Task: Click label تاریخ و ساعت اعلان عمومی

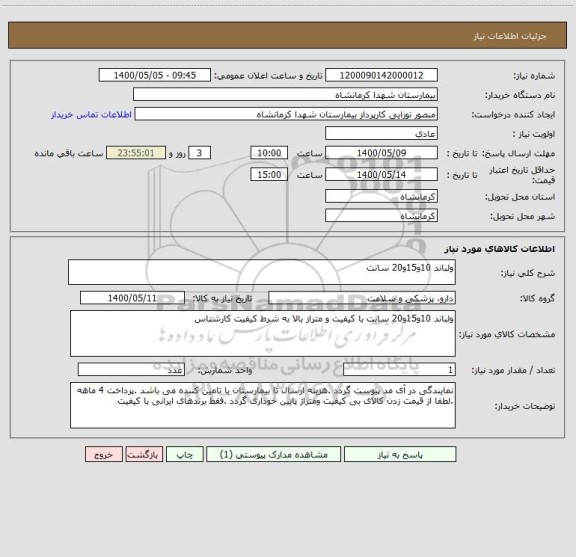Action: pyautogui.click(x=268, y=76)
